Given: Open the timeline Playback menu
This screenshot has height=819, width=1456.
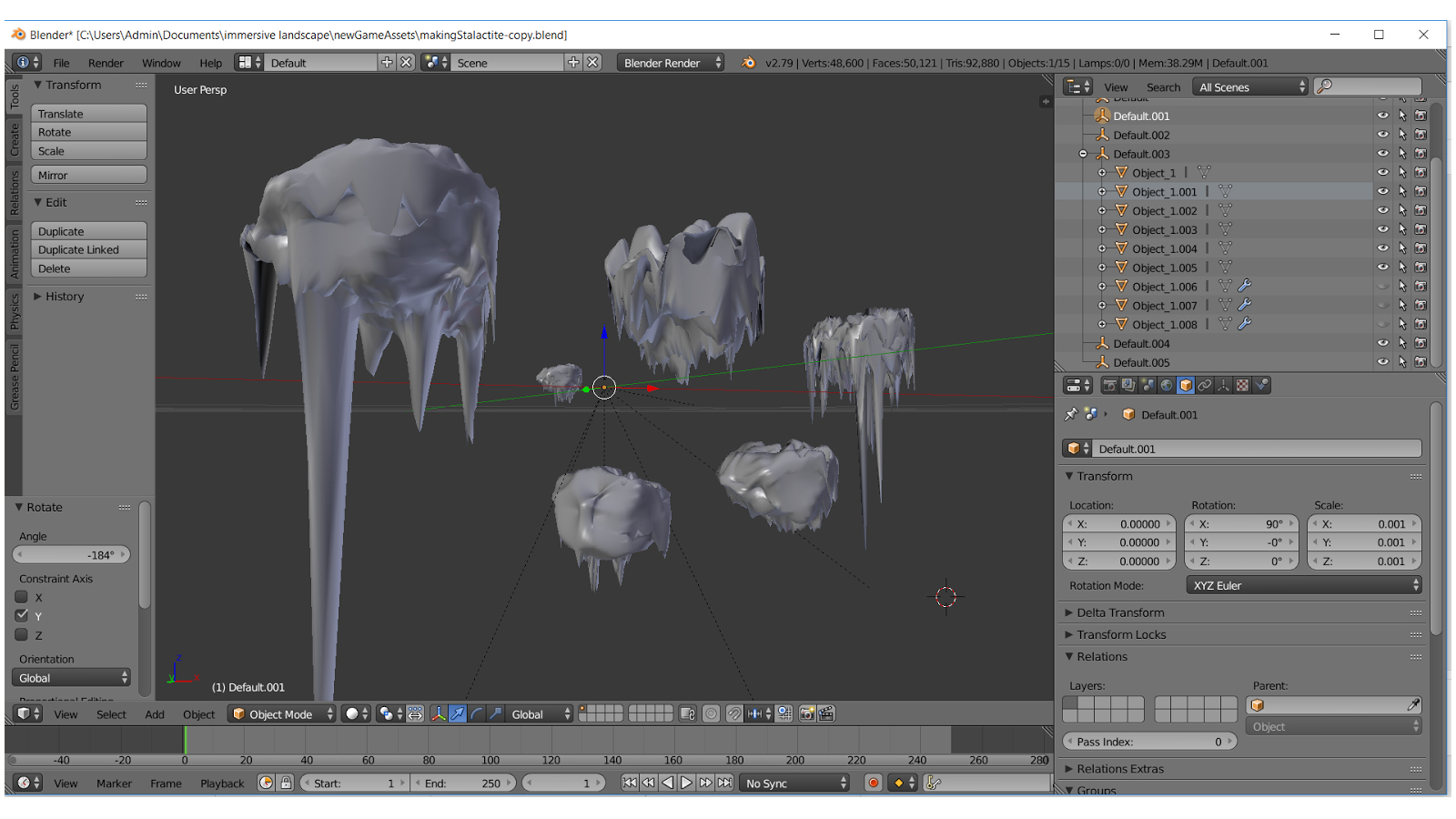Looking at the screenshot, I should click(x=222, y=784).
